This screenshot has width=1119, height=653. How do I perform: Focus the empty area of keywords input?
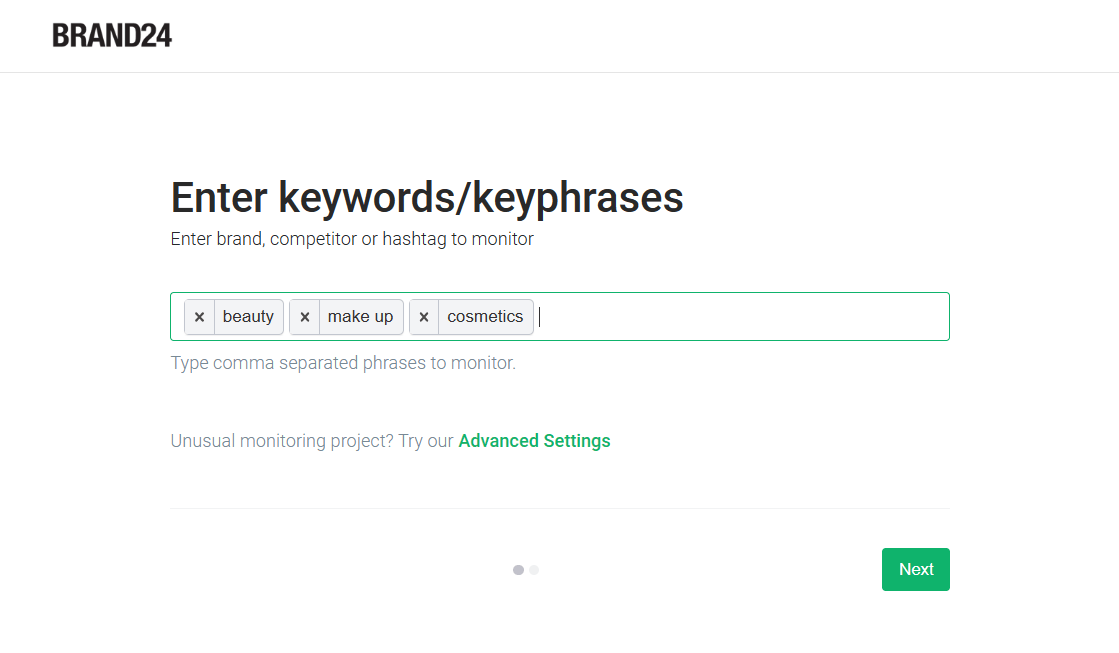click(740, 317)
